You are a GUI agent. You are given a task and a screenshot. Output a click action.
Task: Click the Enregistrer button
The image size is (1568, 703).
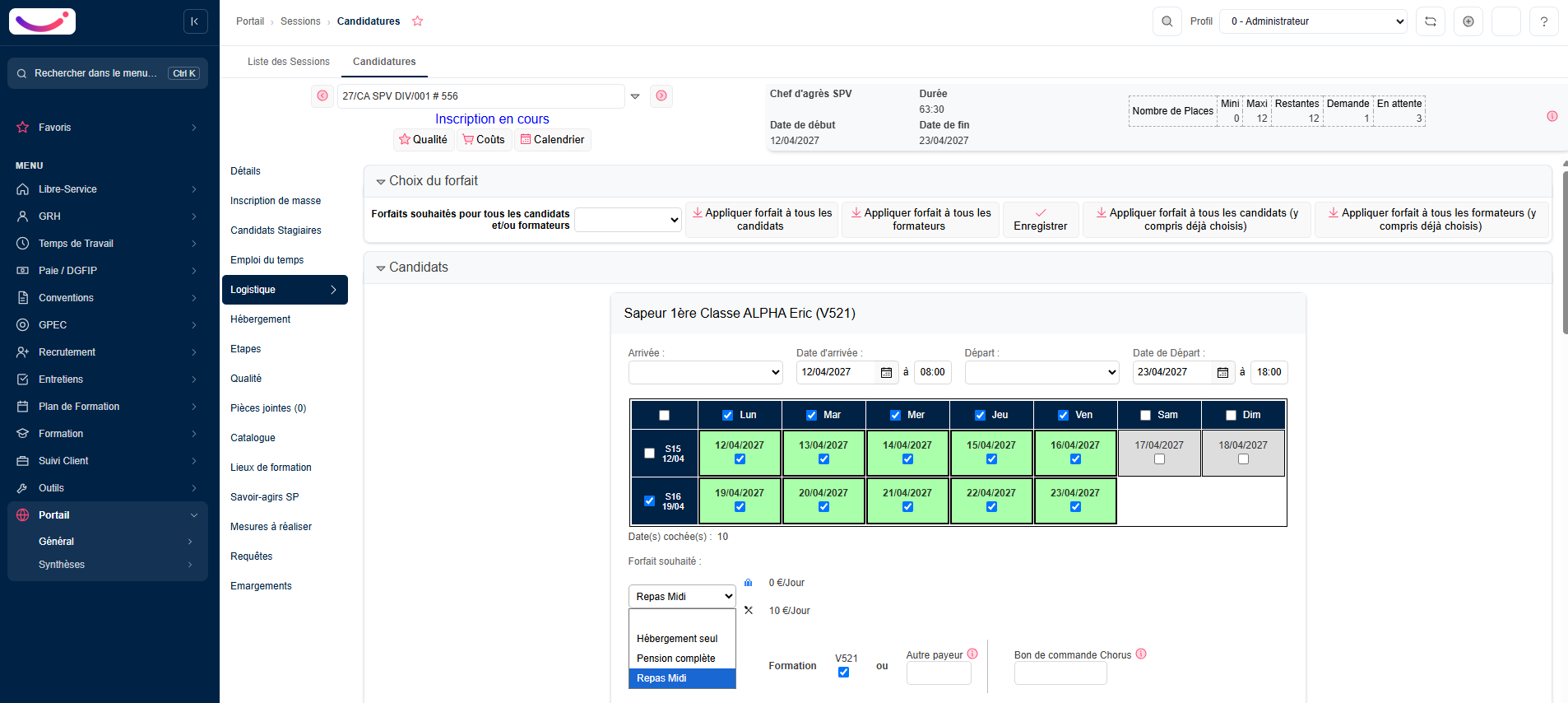point(1041,220)
